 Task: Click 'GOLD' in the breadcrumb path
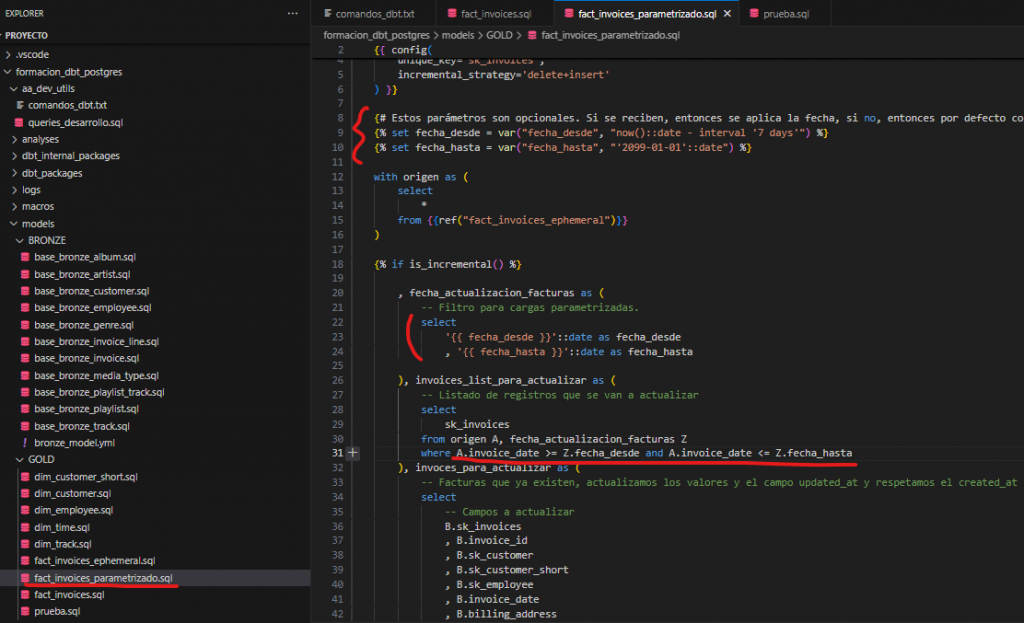(x=499, y=35)
